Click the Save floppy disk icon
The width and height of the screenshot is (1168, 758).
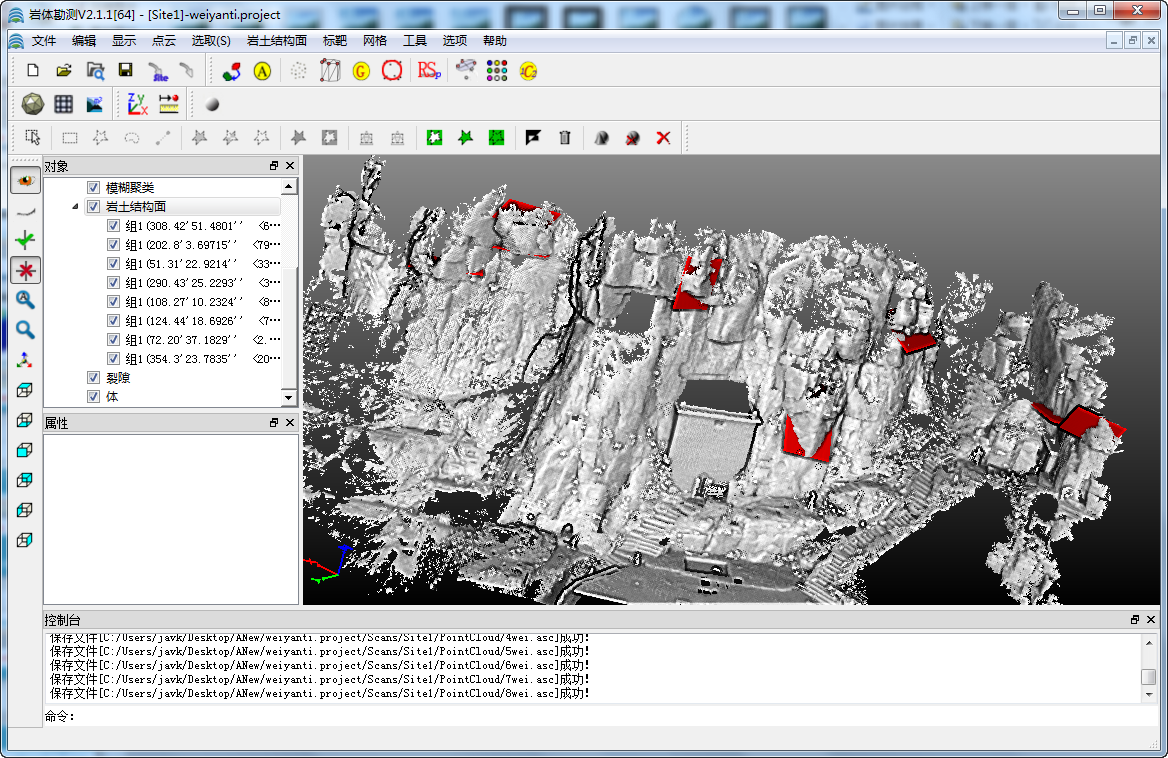point(126,71)
